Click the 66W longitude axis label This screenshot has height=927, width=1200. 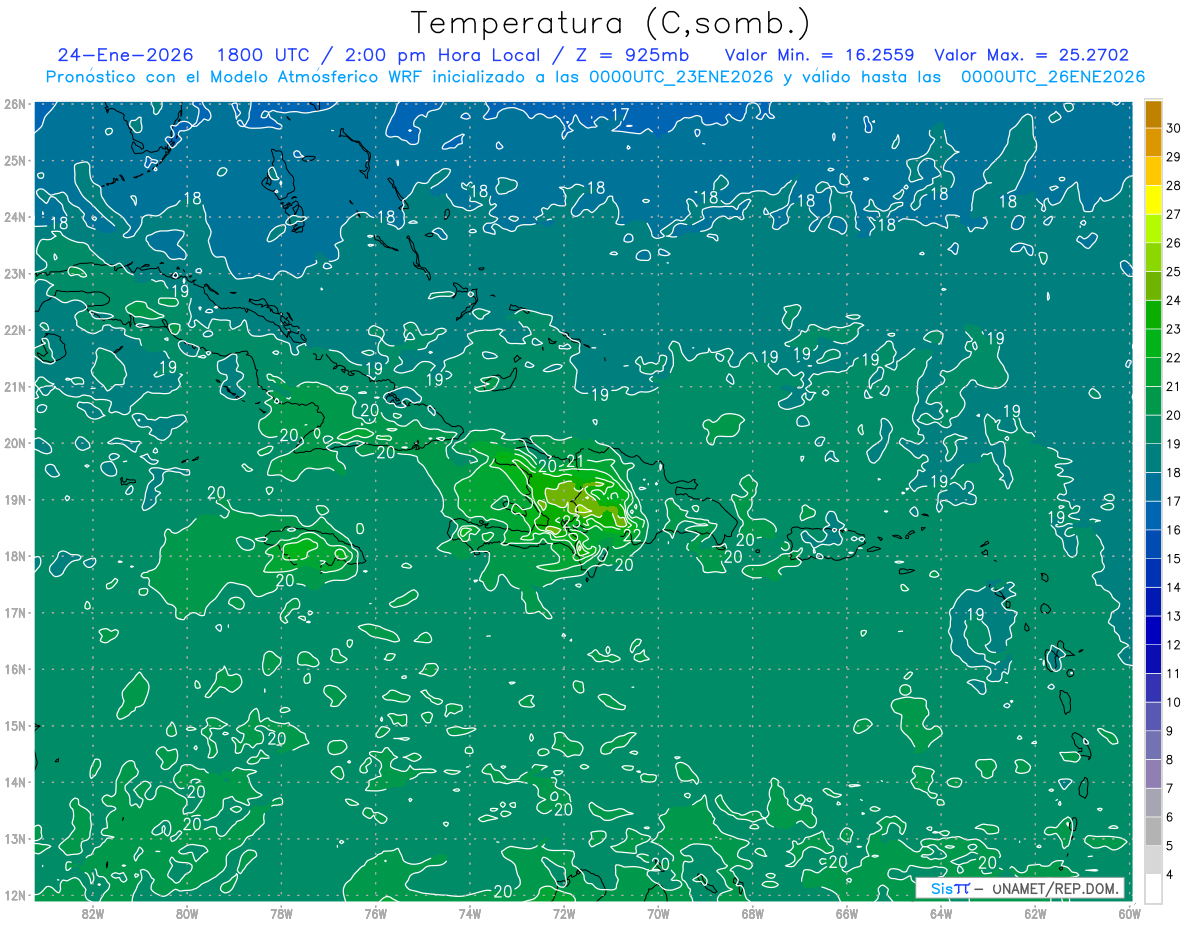tap(847, 913)
